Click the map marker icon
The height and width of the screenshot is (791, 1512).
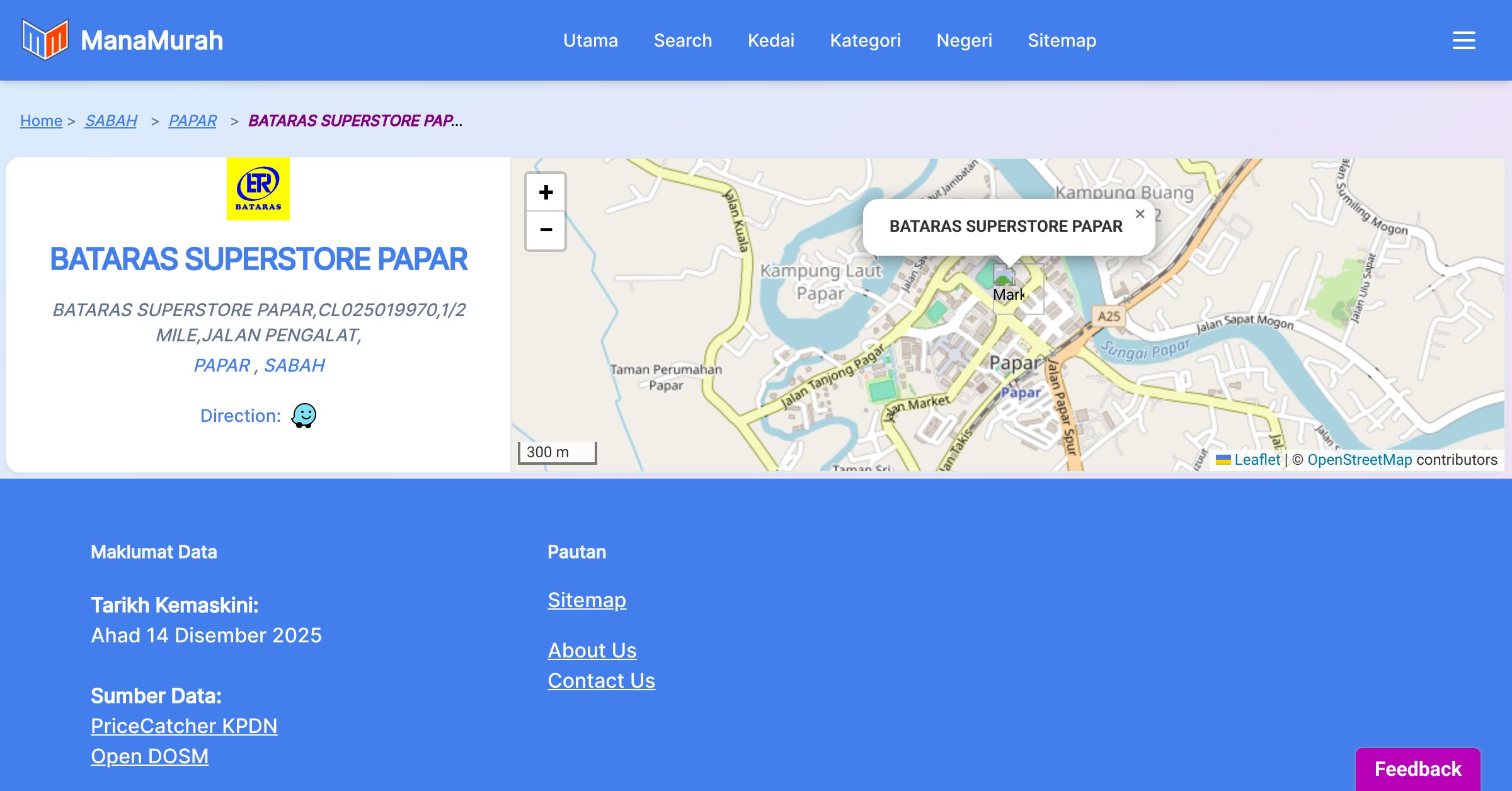click(x=1005, y=277)
